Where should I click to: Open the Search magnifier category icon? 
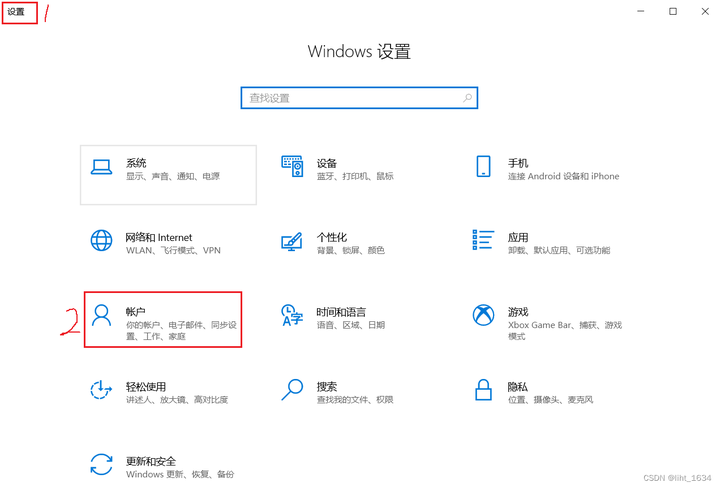(292, 390)
